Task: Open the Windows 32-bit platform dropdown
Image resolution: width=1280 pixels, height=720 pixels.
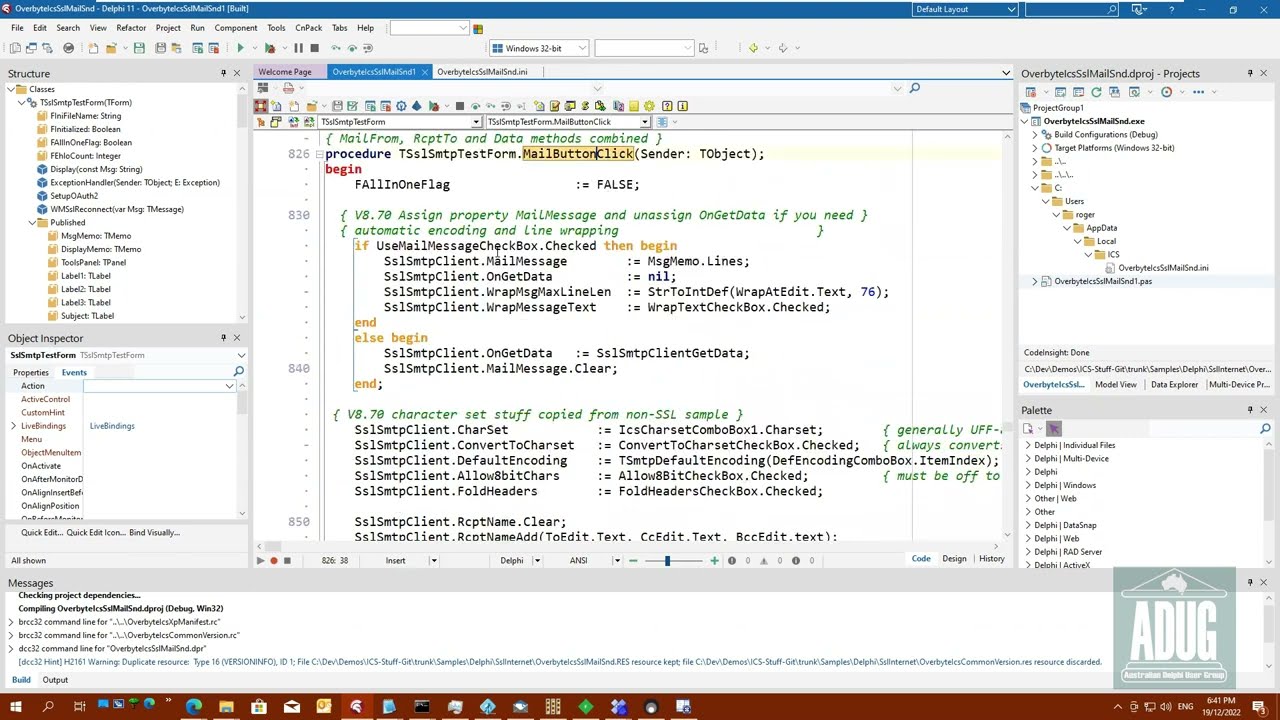Action: click(x=581, y=48)
